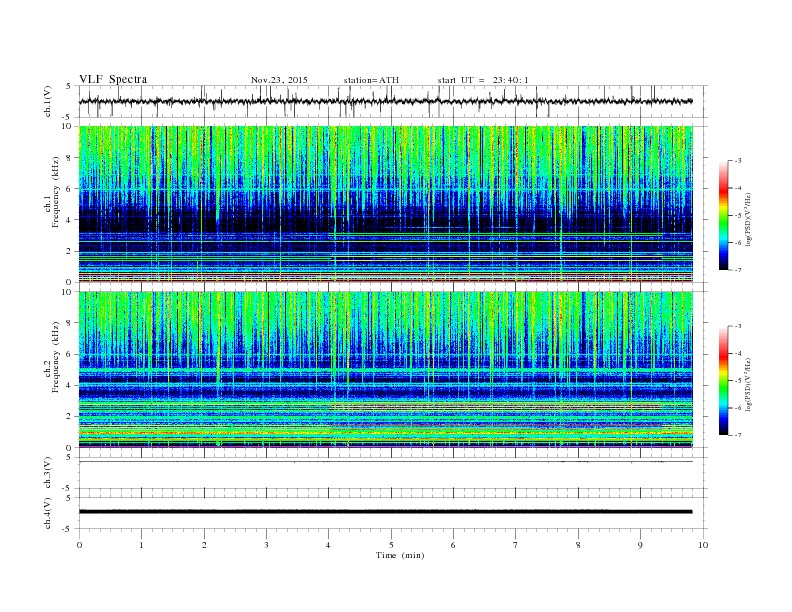Click the "4" kHz tick on ch.1 axis
Screen dimensions: 792x612
coord(70,220)
